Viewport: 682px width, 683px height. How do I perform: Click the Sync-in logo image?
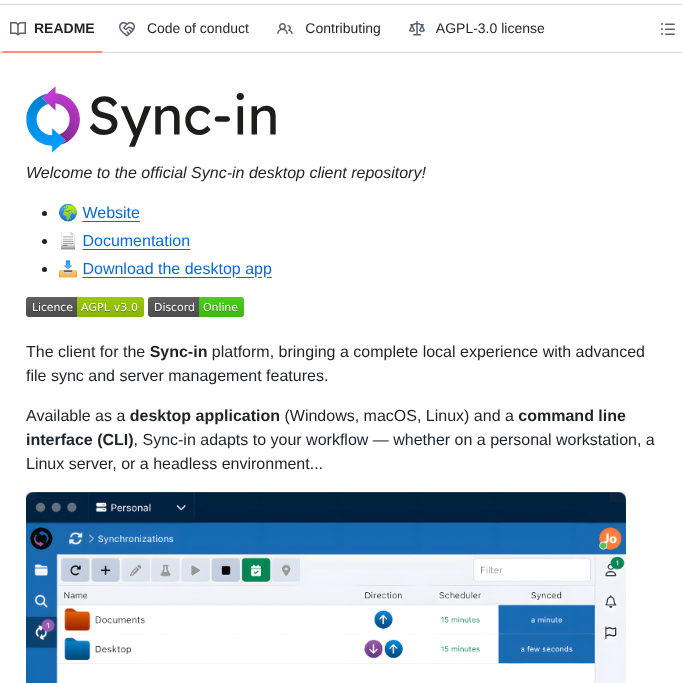[152, 118]
